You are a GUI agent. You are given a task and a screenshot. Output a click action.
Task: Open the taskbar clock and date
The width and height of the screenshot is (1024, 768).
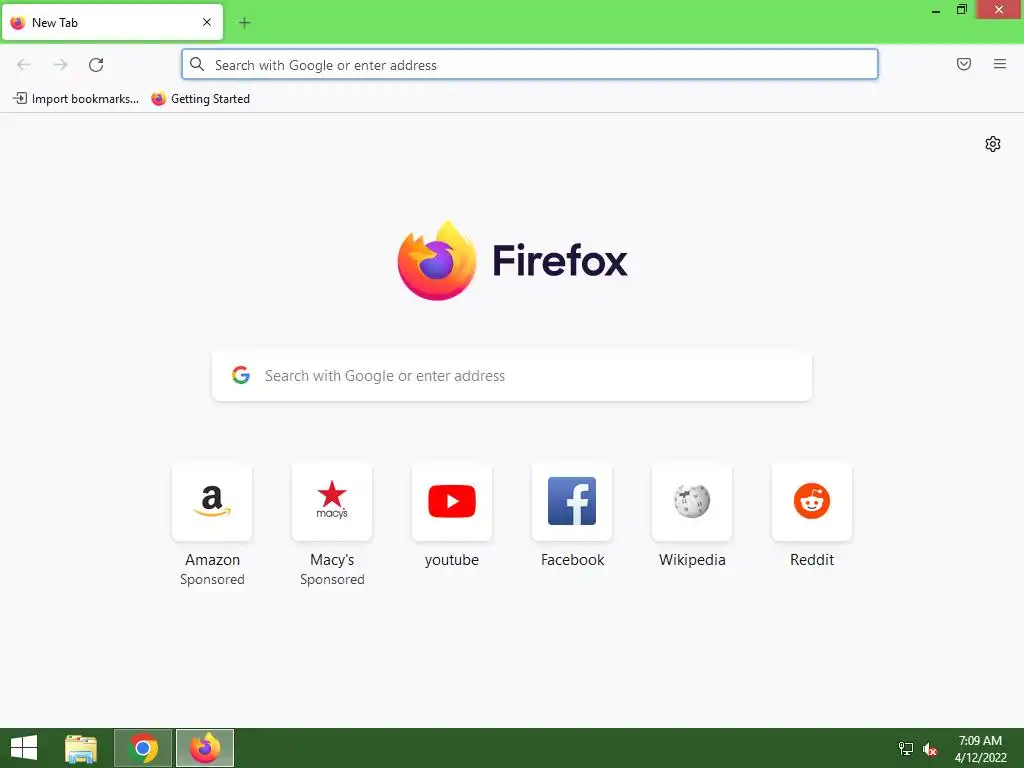tap(980, 749)
